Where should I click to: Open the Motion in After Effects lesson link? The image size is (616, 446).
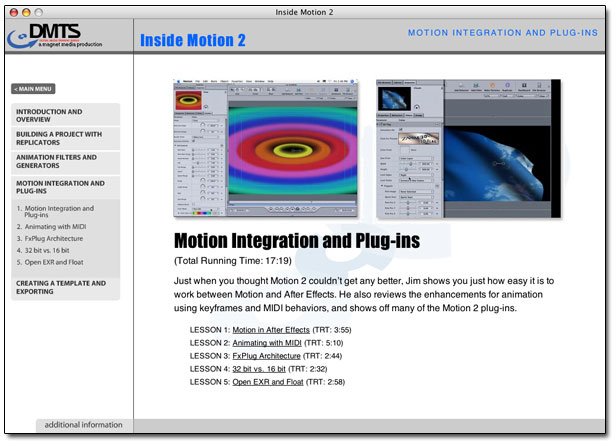(x=271, y=330)
